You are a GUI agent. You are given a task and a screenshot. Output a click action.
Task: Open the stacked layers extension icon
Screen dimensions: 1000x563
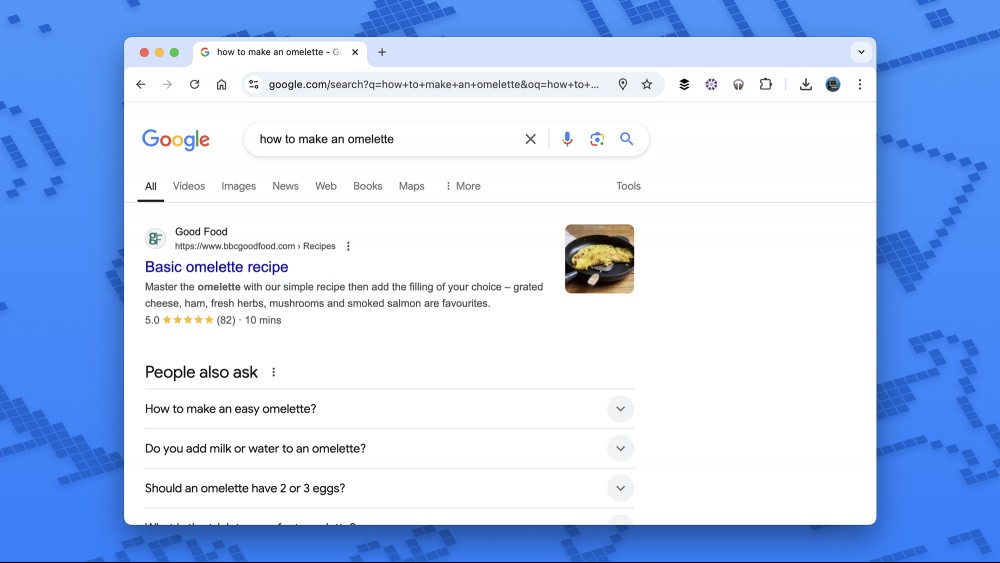coord(684,84)
